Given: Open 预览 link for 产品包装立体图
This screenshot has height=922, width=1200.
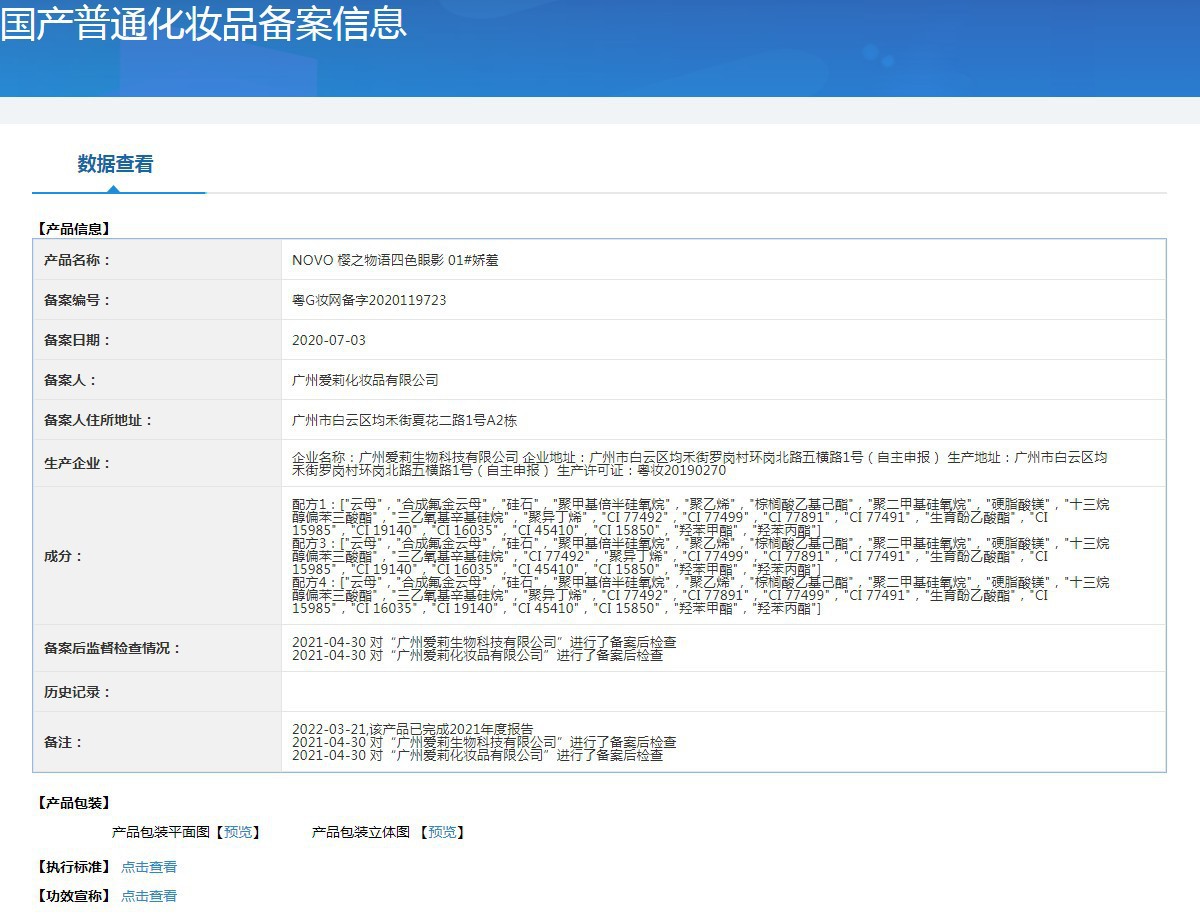Looking at the screenshot, I should [442, 832].
